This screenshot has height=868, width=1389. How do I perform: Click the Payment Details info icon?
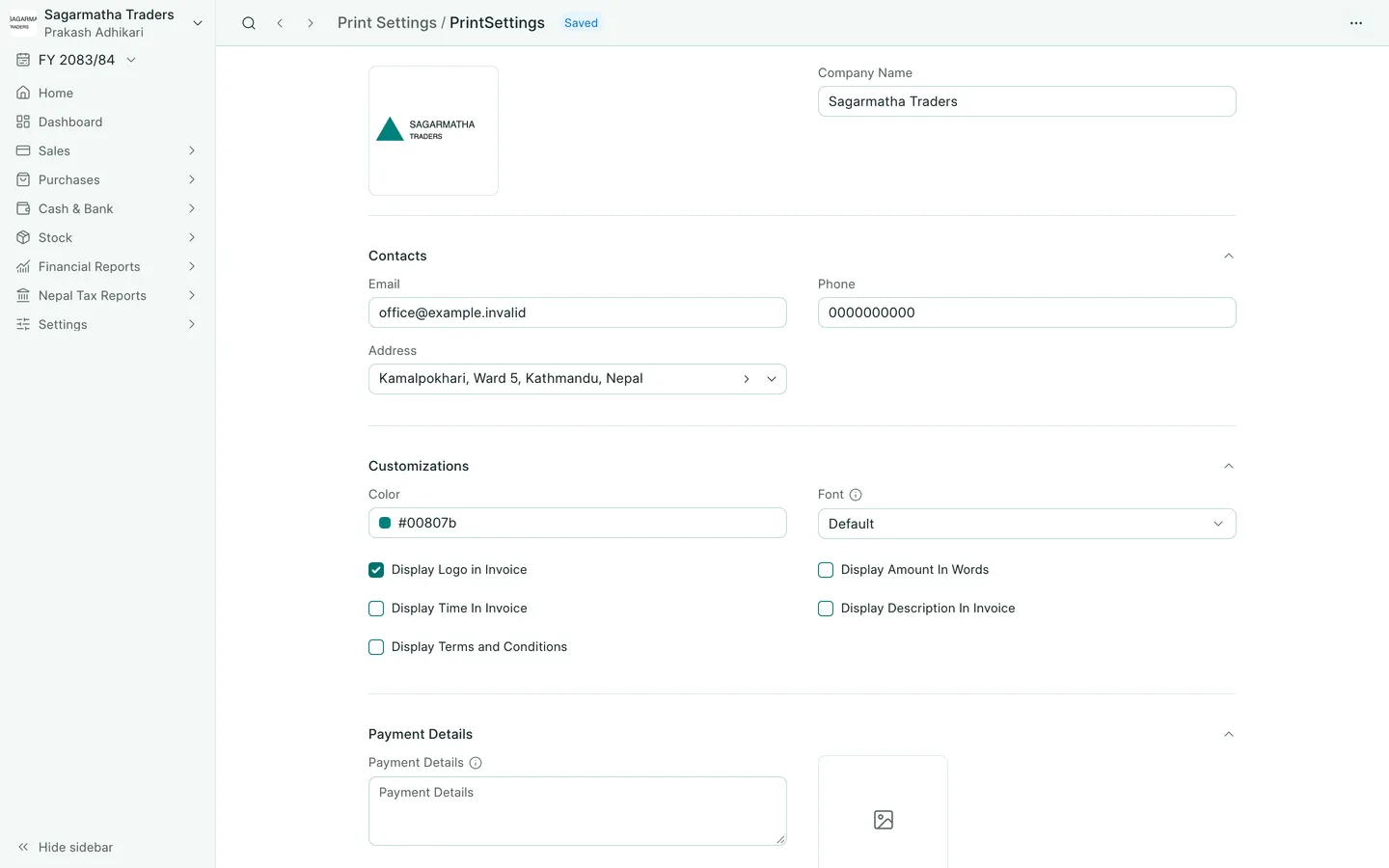click(476, 763)
